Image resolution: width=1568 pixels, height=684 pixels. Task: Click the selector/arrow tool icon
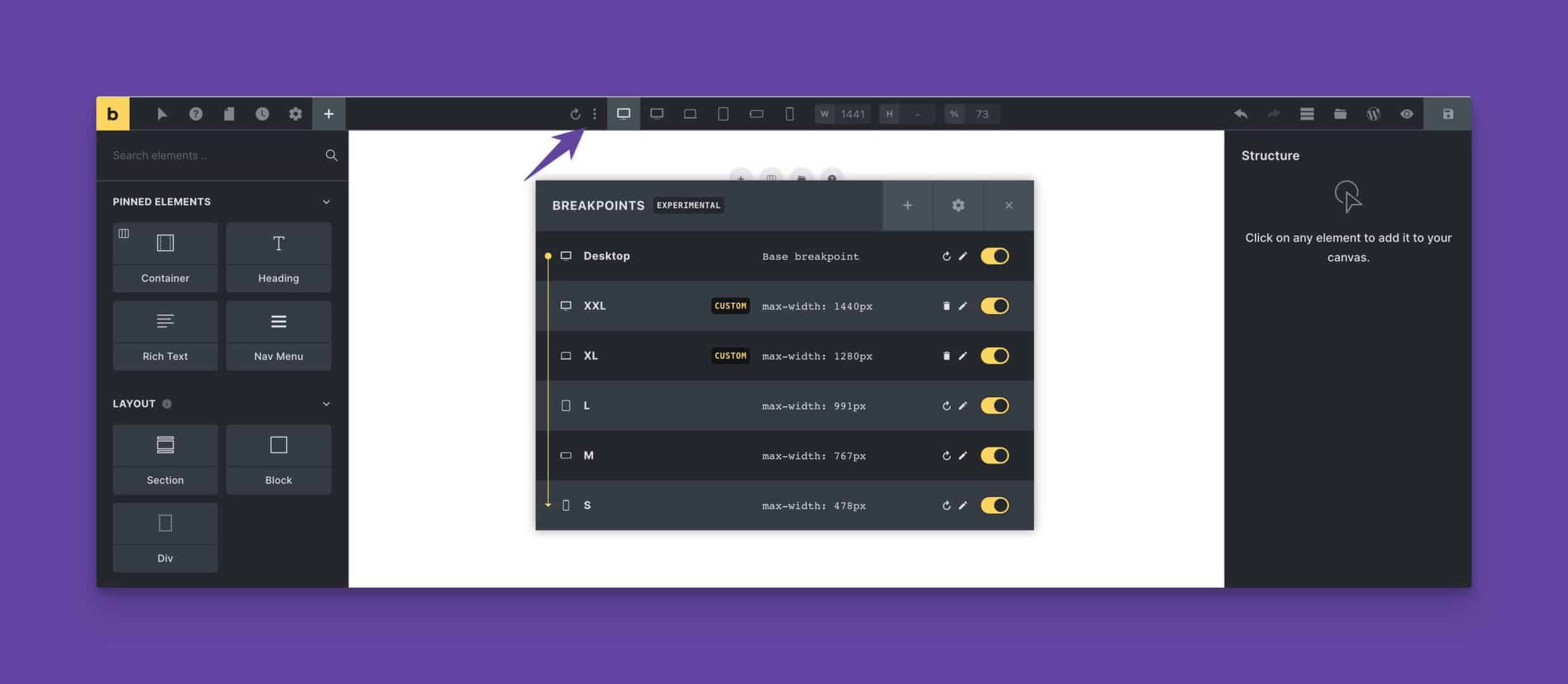point(162,113)
